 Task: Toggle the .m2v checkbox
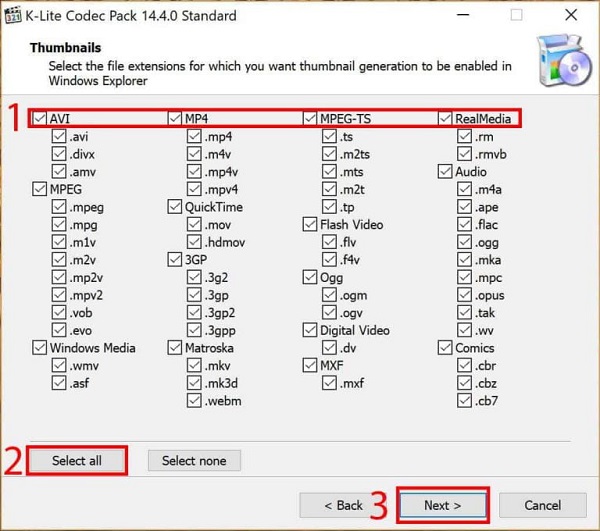click(59, 259)
